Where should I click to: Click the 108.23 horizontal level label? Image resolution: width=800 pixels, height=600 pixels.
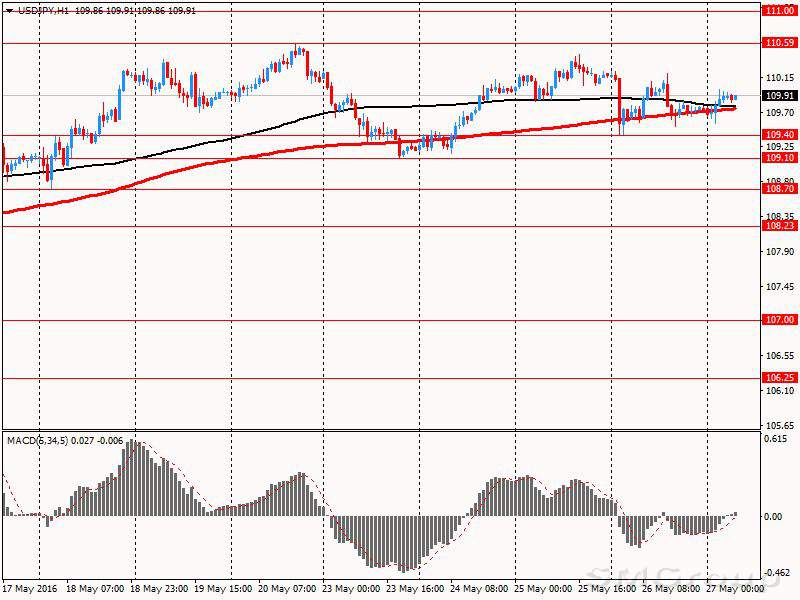pos(779,226)
